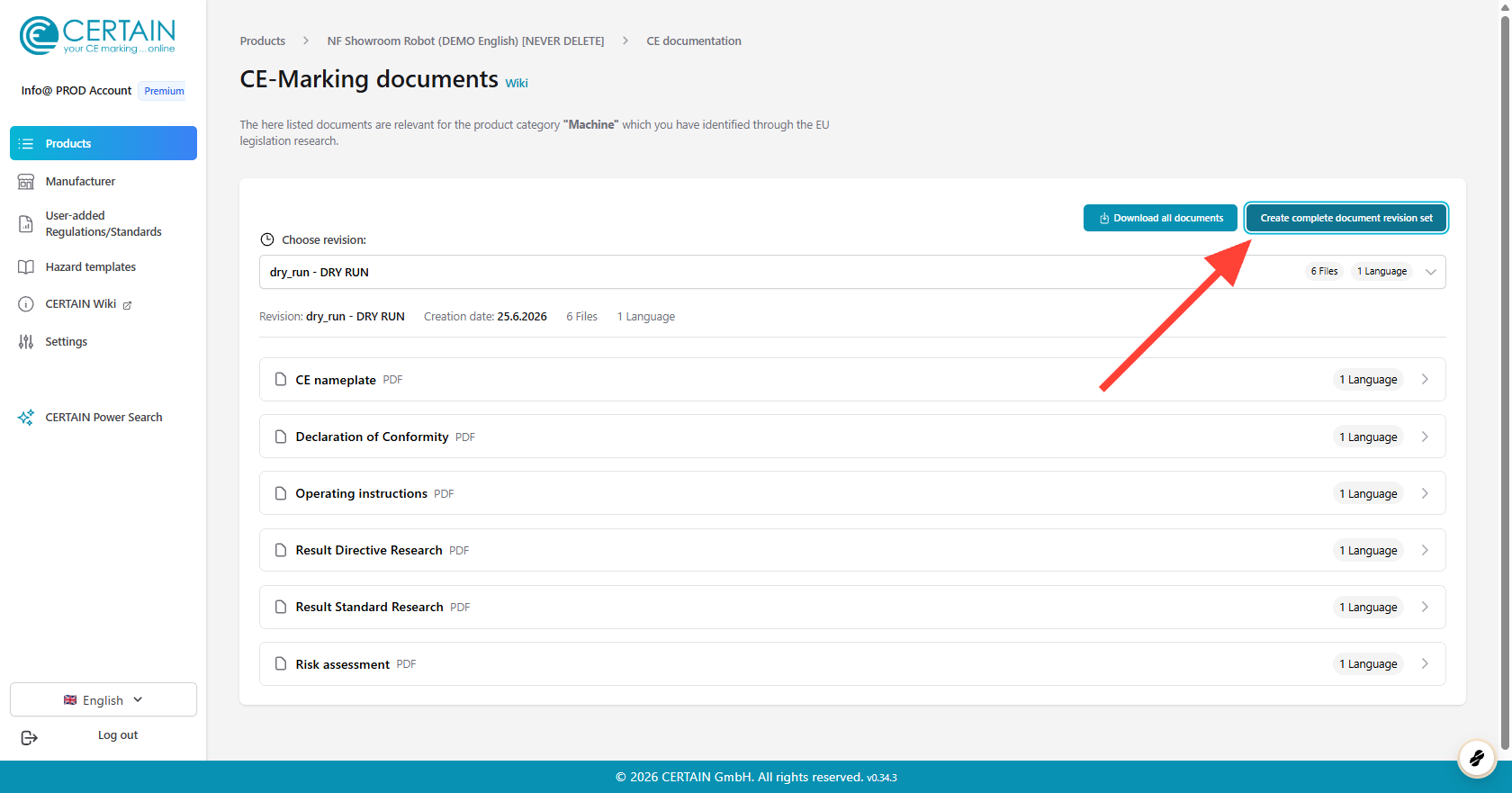Open the Products list icon in sidebar
Viewport: 1512px width, 793px height.
click(26, 144)
